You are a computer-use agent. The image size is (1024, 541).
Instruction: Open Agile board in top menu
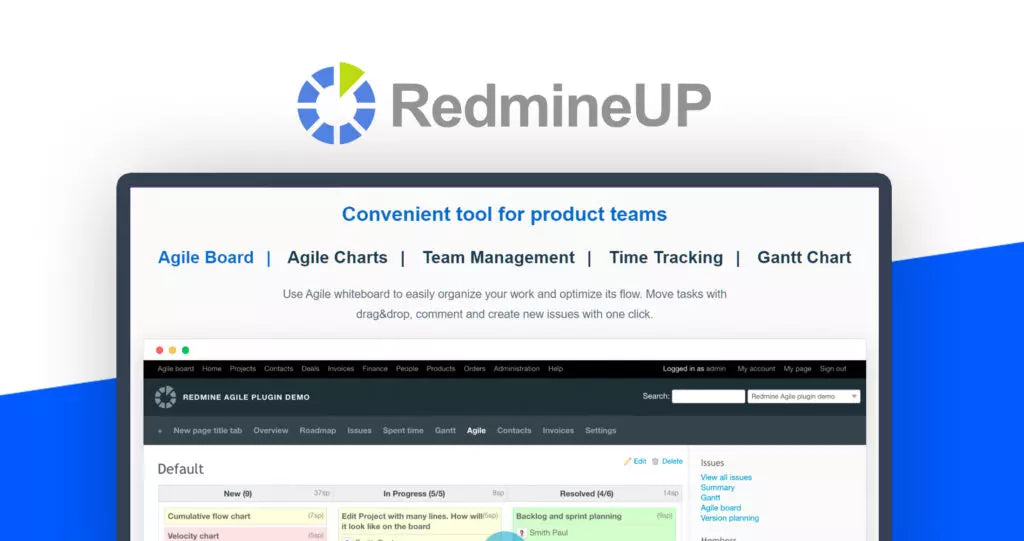[176, 369]
